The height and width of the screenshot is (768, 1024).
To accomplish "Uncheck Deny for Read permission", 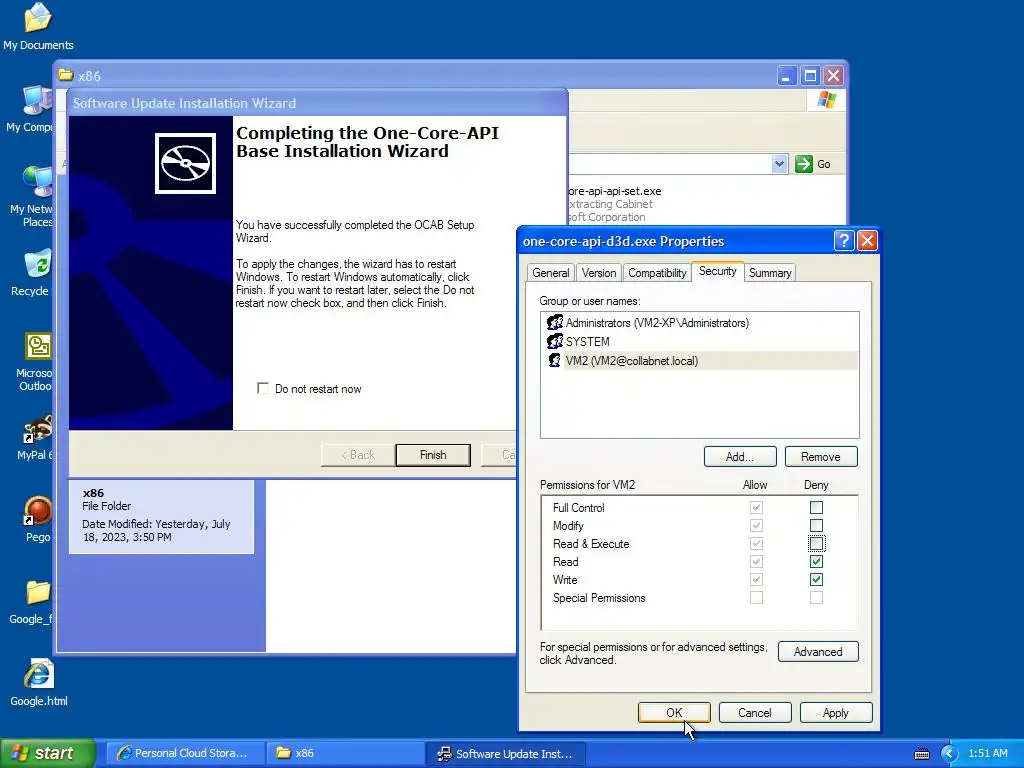I will click(x=816, y=562).
